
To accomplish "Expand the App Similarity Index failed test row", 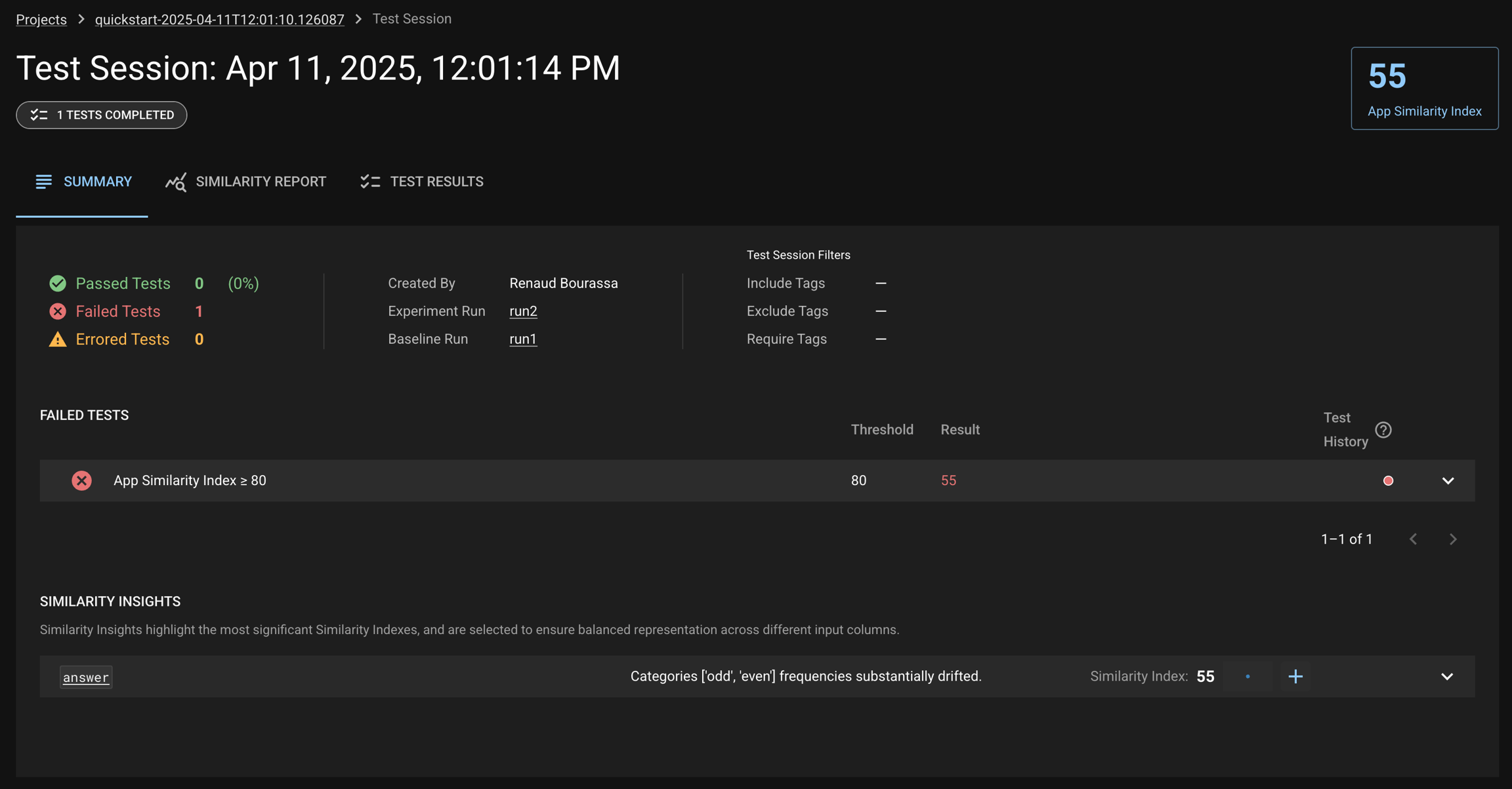I will click(x=1448, y=480).
